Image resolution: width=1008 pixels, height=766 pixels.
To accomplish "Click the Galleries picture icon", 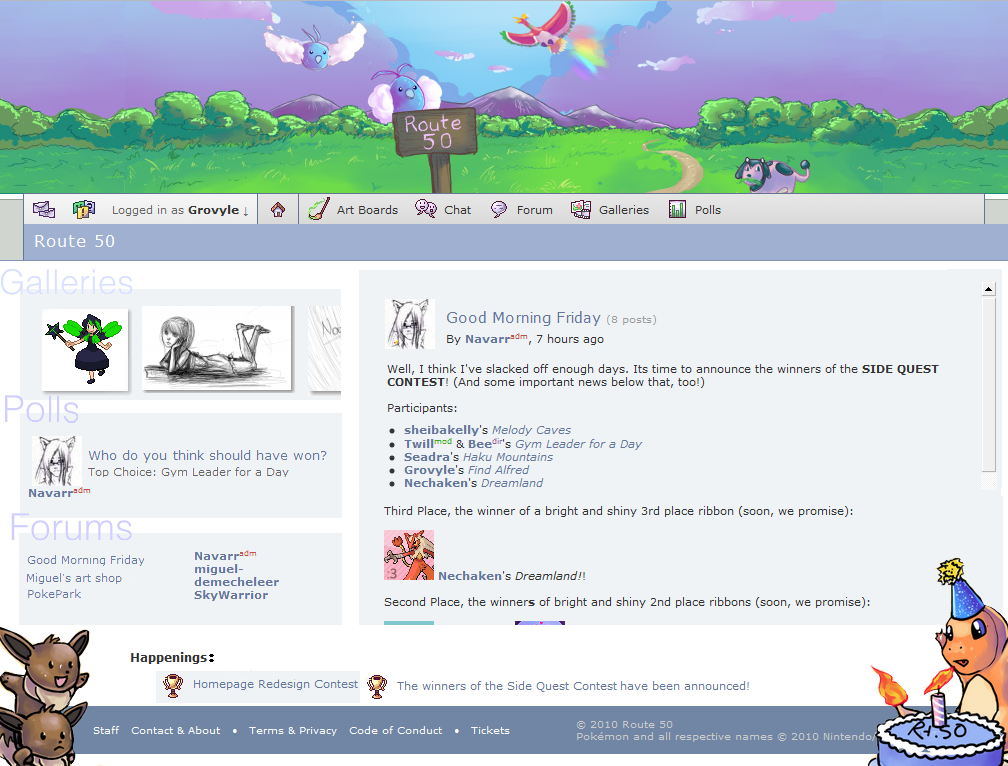I will pos(580,209).
